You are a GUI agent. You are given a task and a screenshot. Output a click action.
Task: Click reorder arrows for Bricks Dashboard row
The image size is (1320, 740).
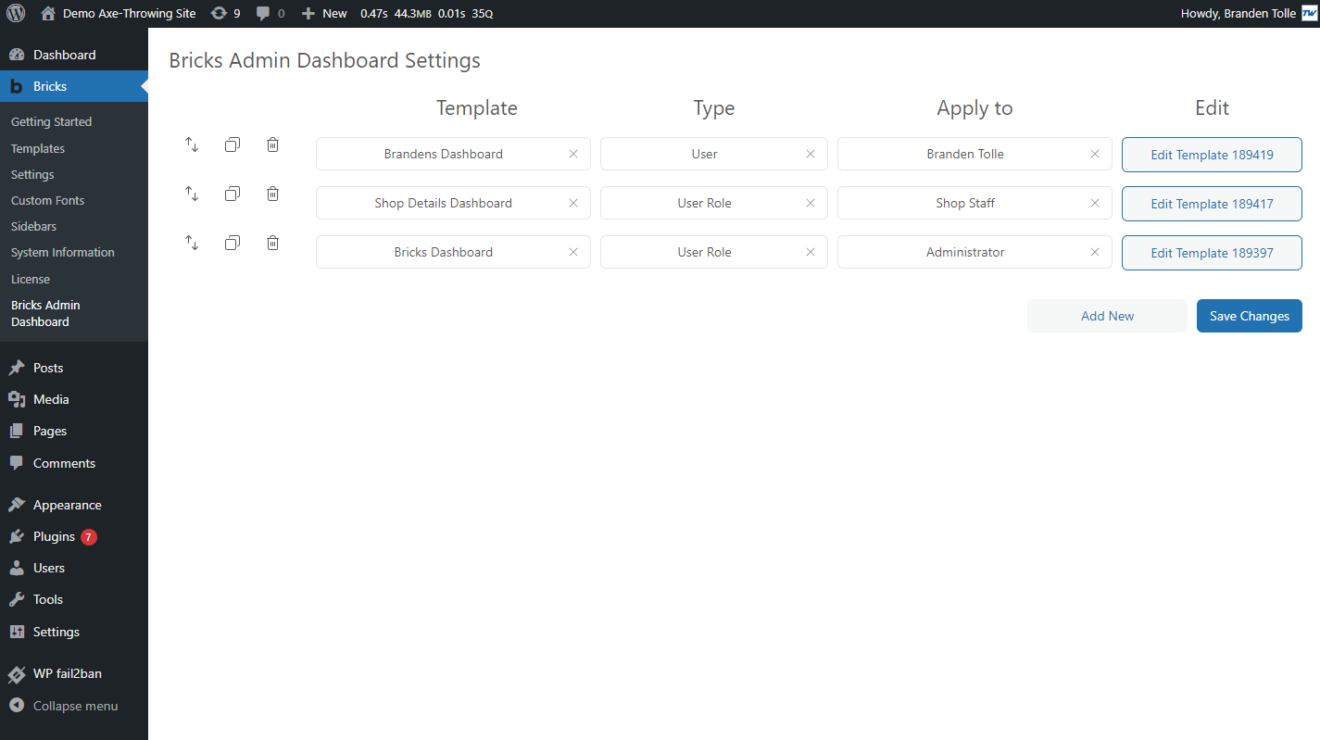(192, 243)
